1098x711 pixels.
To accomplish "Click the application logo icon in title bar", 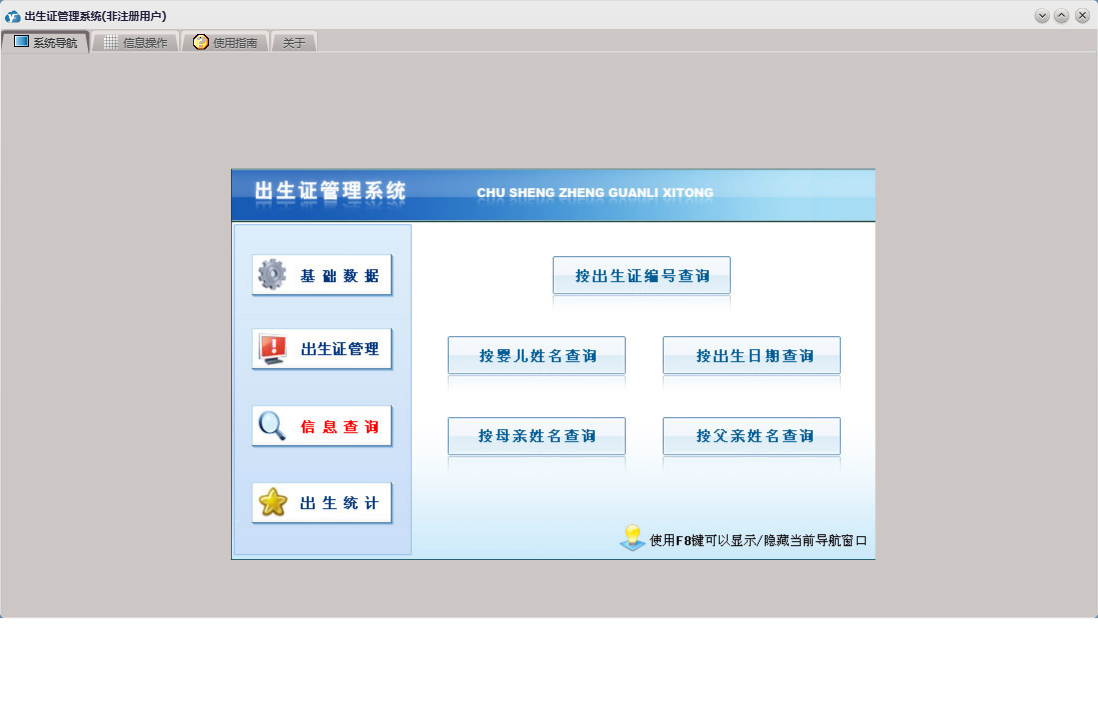I will [x=13, y=16].
